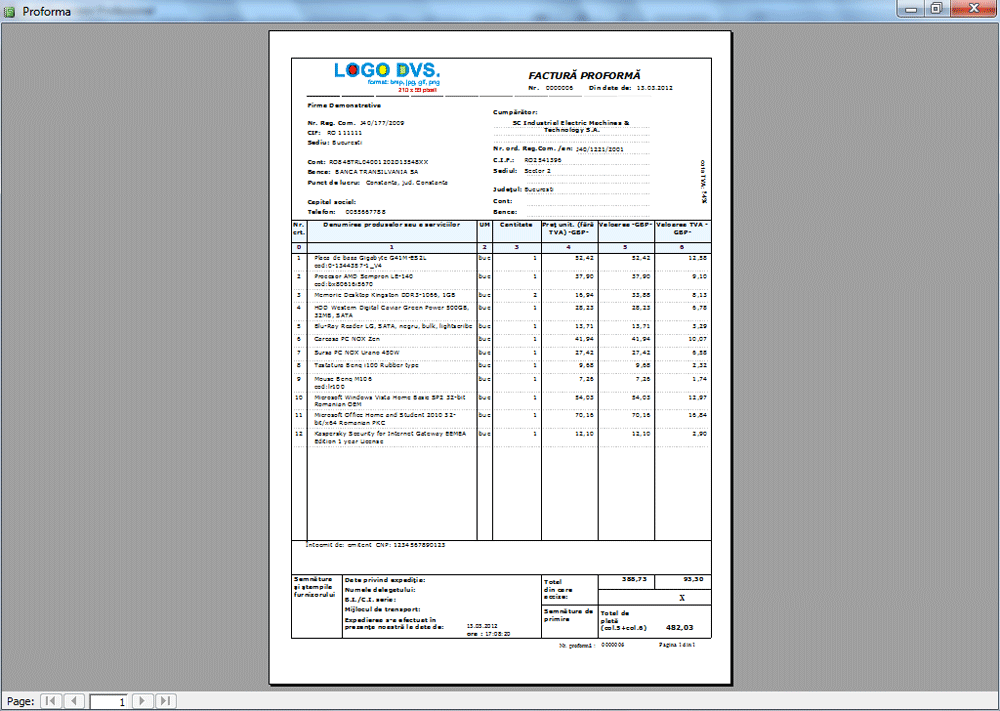The image size is (1000, 711).
Task: Click the Sector 2 address text
Action: [x=537, y=171]
